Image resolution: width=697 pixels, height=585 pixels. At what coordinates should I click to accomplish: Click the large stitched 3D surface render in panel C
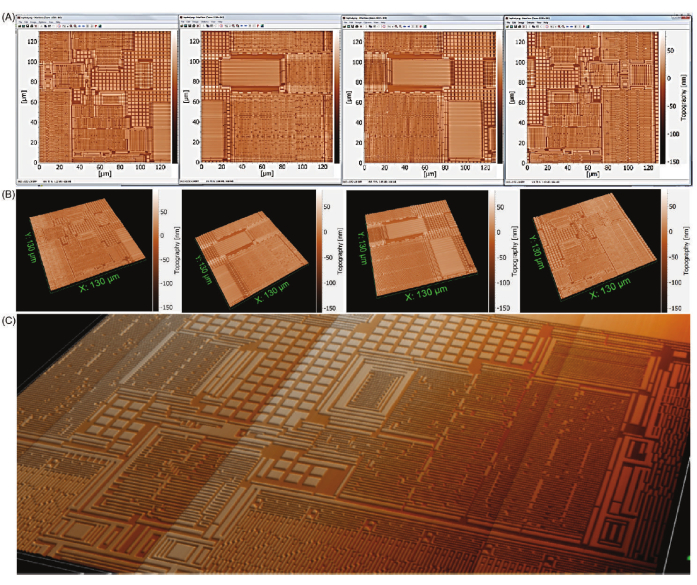point(353,444)
